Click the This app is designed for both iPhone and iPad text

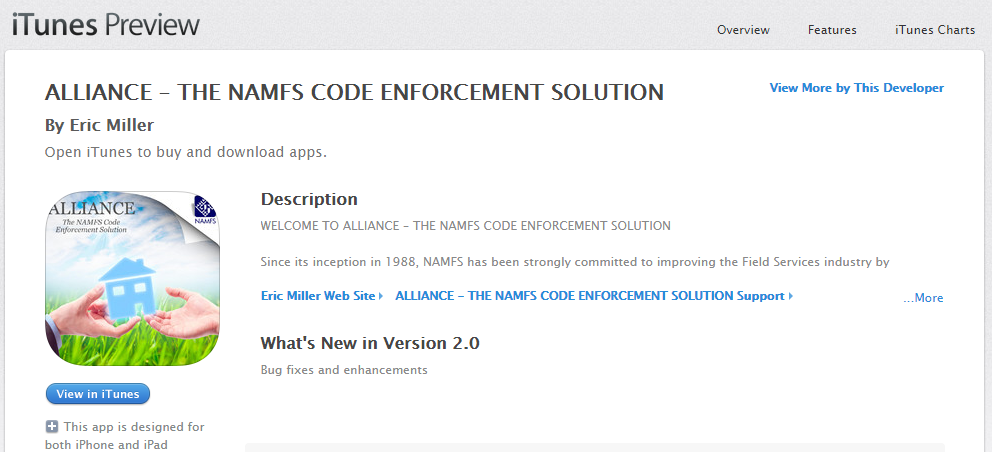pyautogui.click(x=125, y=436)
